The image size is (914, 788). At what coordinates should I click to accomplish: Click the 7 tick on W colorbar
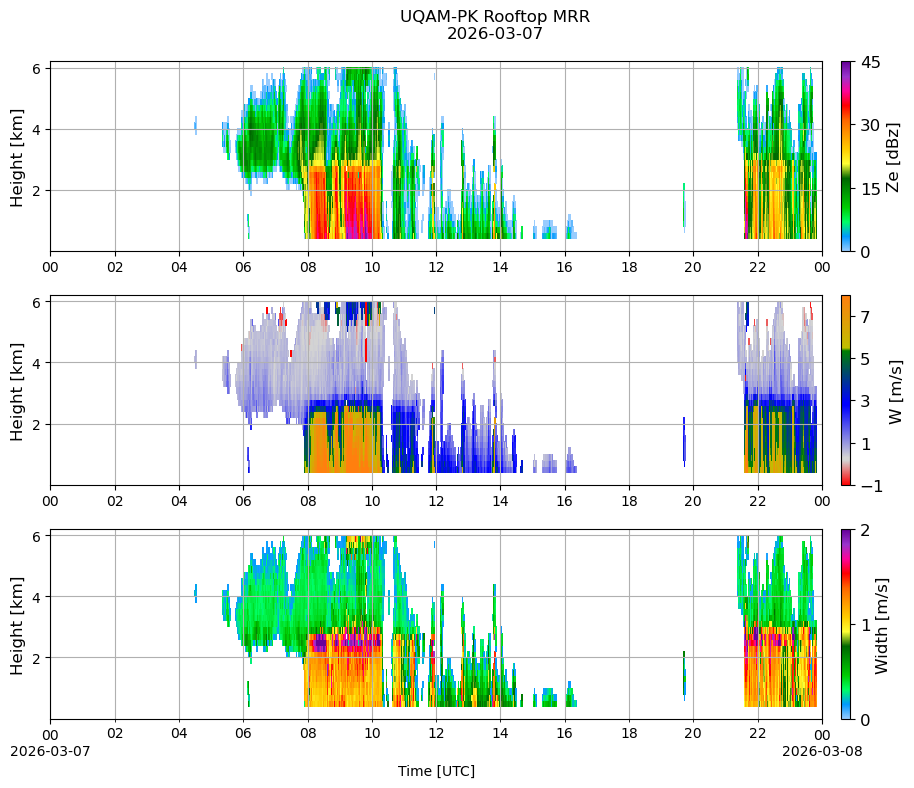[865, 317]
